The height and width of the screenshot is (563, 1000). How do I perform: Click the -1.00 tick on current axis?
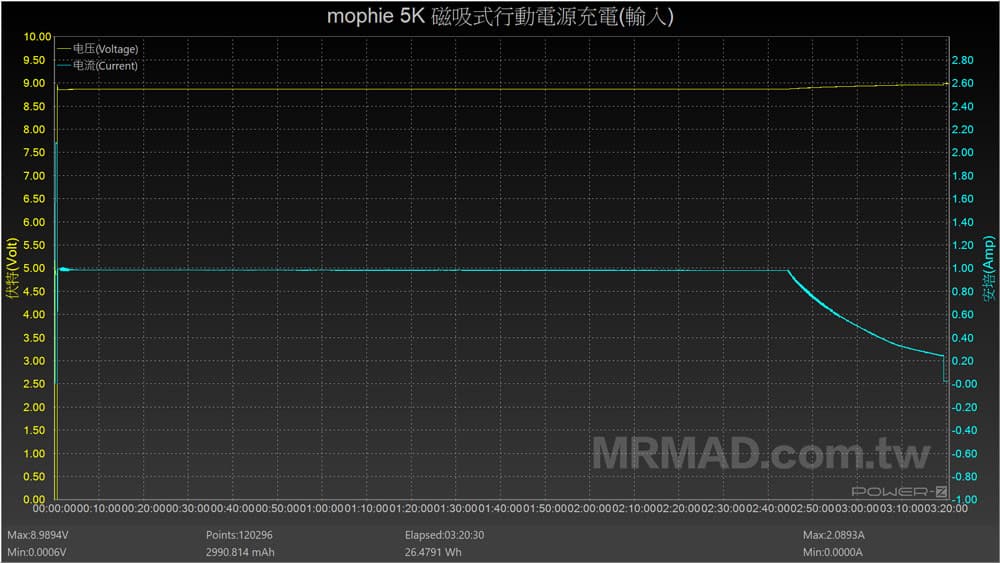(962, 499)
